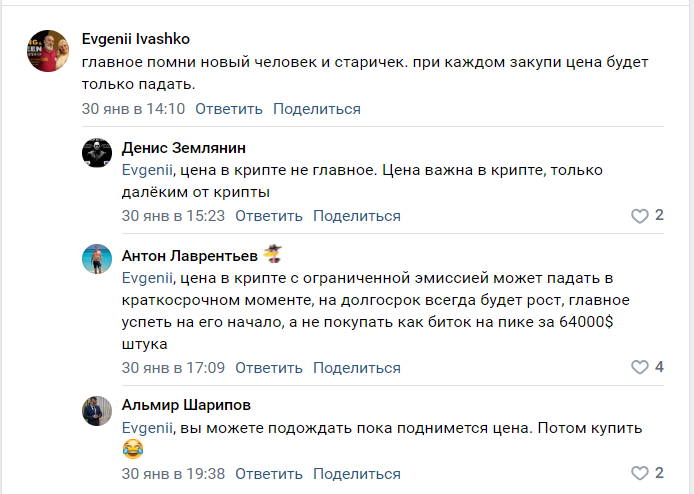Like Альмир Шарипов's comment with heart icon
The width and height of the screenshot is (694, 494).
click(640, 474)
